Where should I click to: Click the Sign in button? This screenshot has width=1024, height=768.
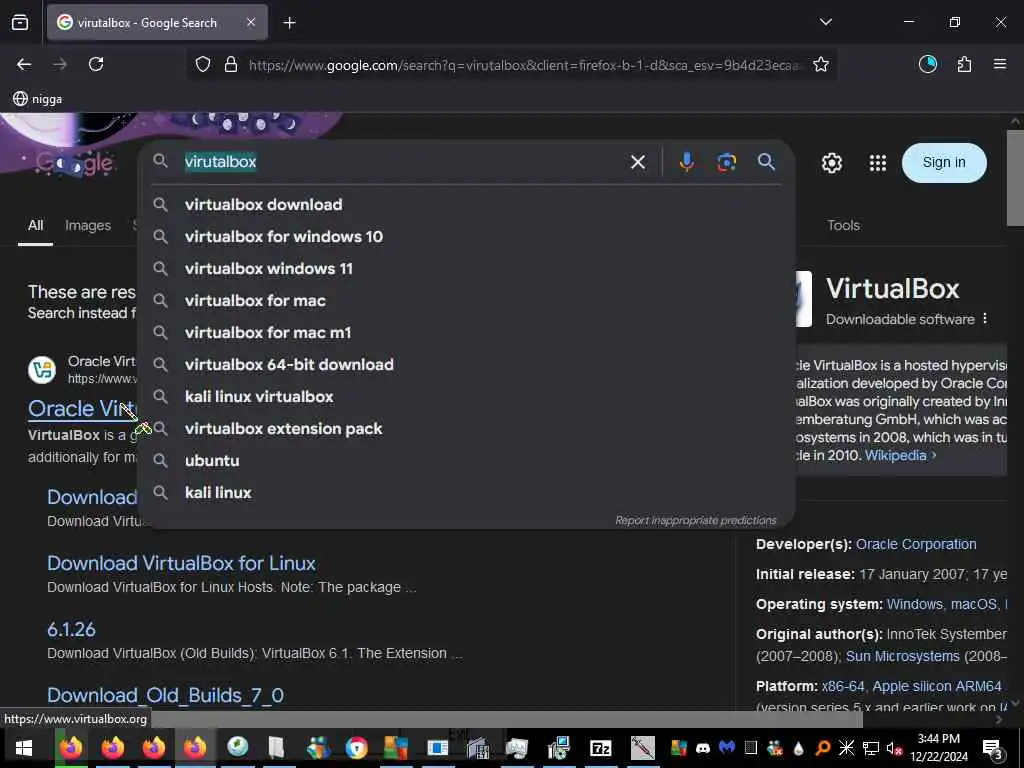[944, 162]
